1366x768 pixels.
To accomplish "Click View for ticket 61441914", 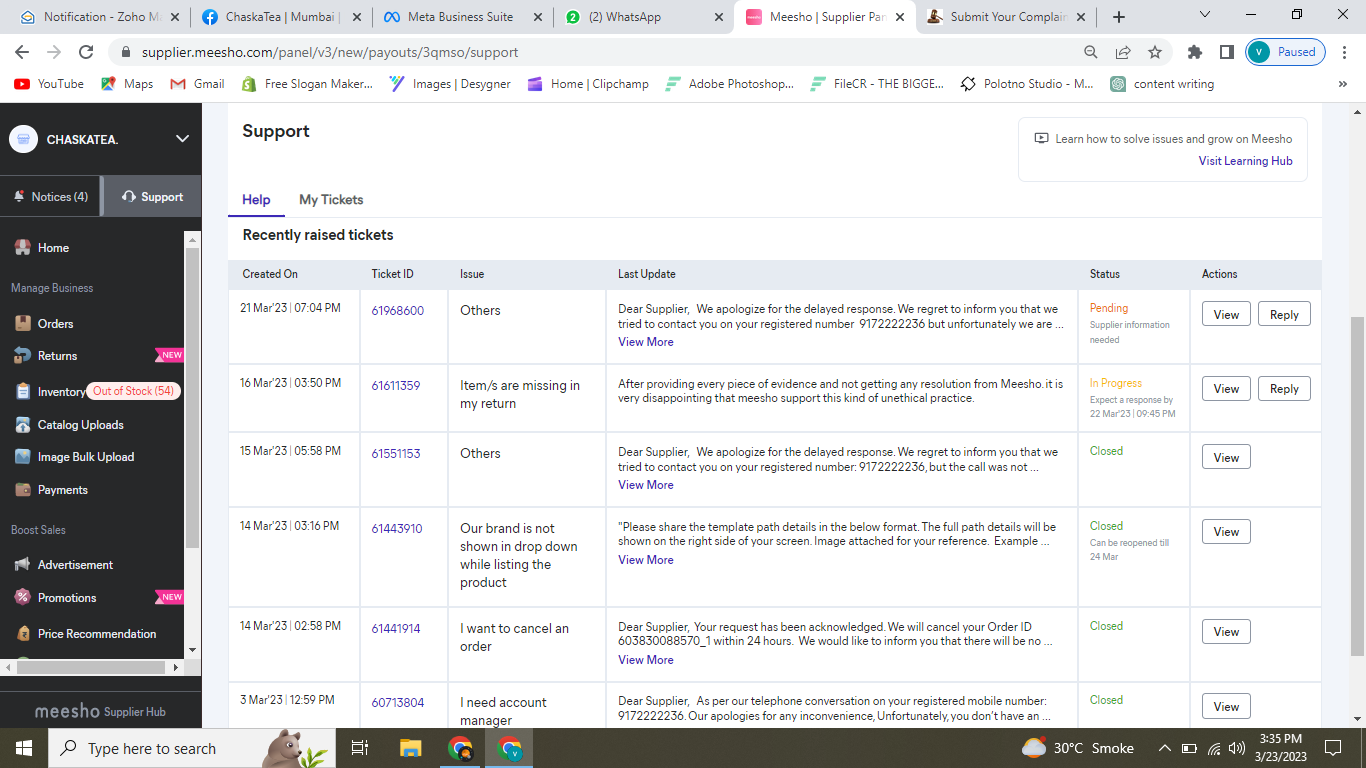I will coord(1226,632).
